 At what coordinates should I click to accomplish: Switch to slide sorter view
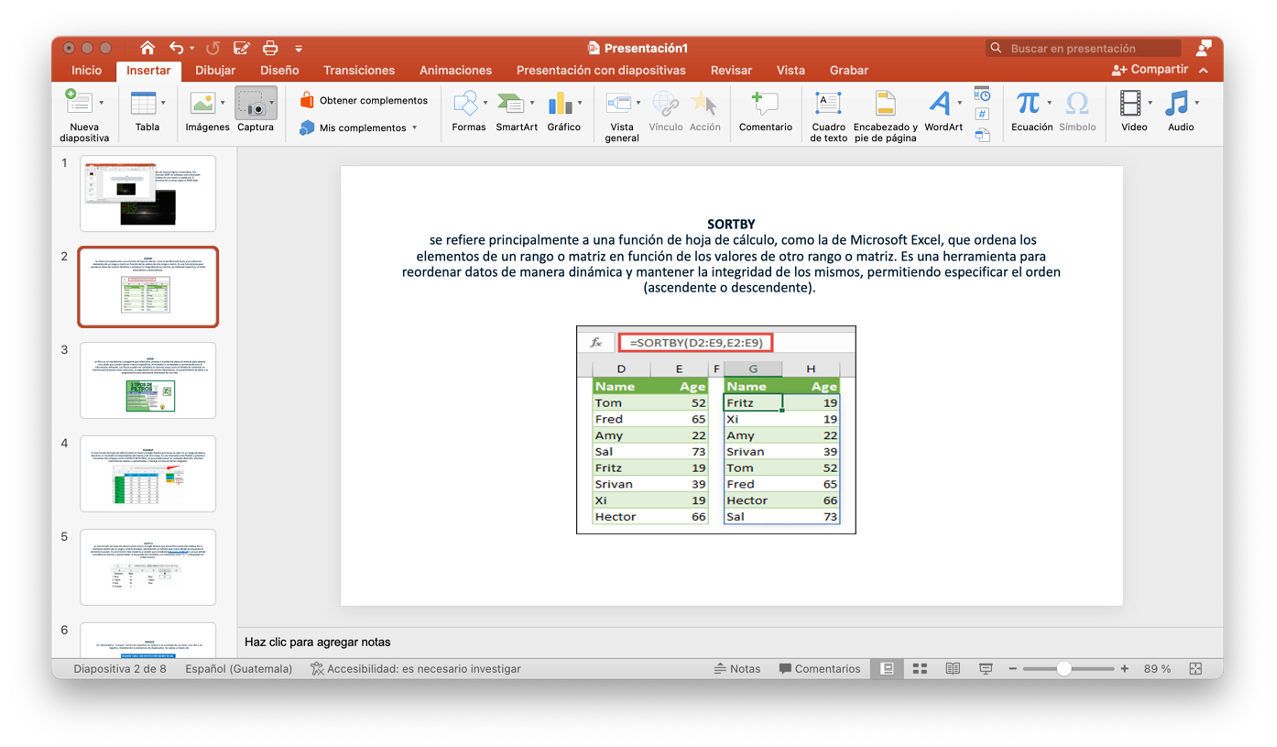point(920,669)
